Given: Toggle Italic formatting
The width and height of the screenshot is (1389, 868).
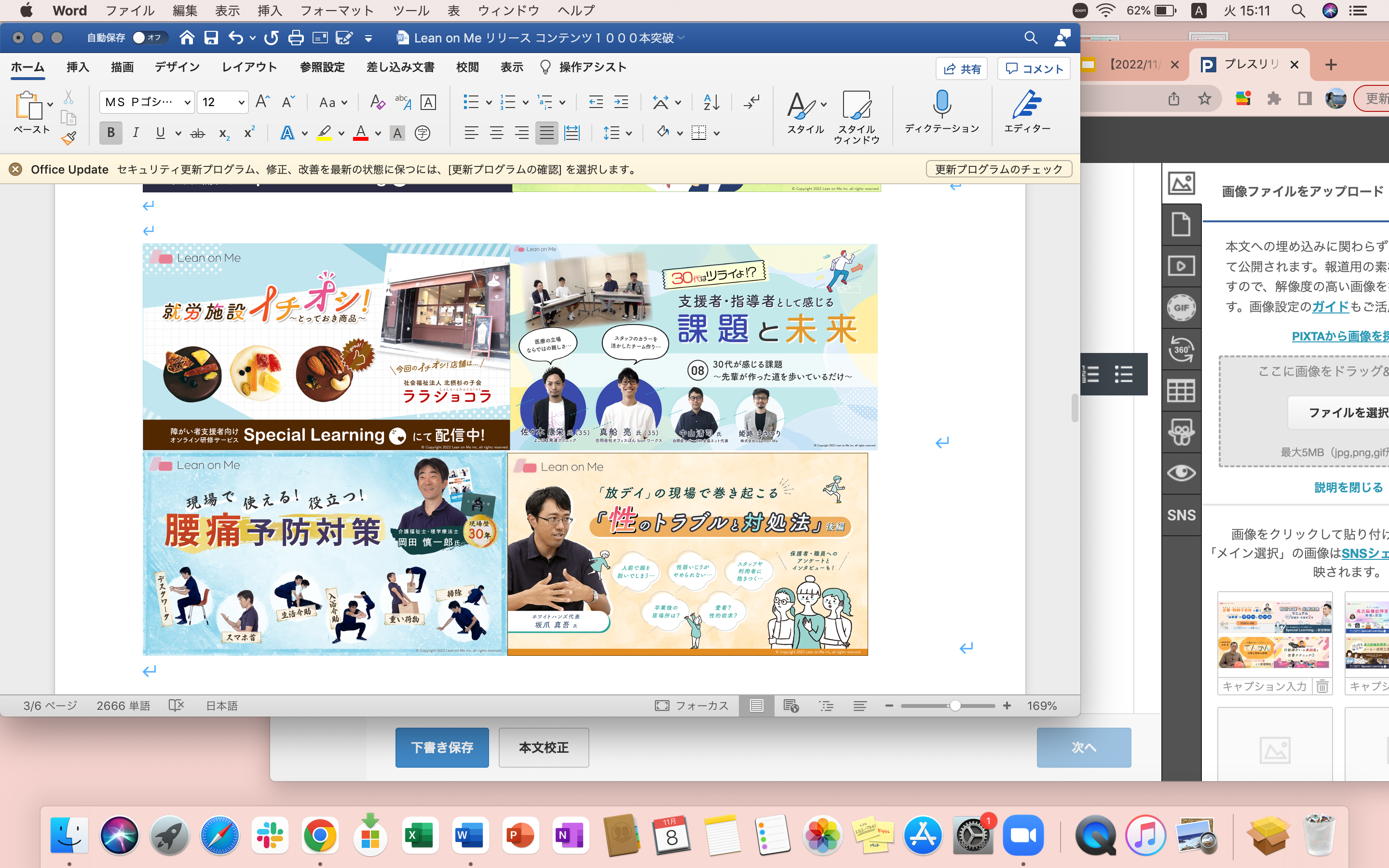Looking at the screenshot, I should click(136, 133).
